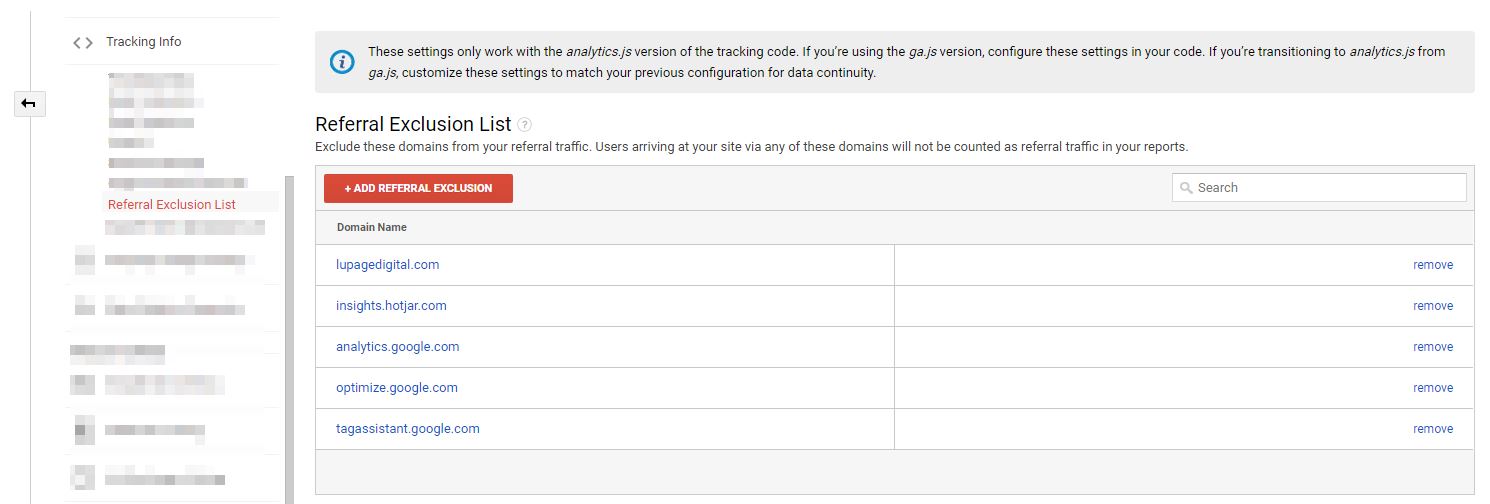The height and width of the screenshot is (504, 1490).
Task: Open the optimize.google.com domain link
Action: (397, 388)
